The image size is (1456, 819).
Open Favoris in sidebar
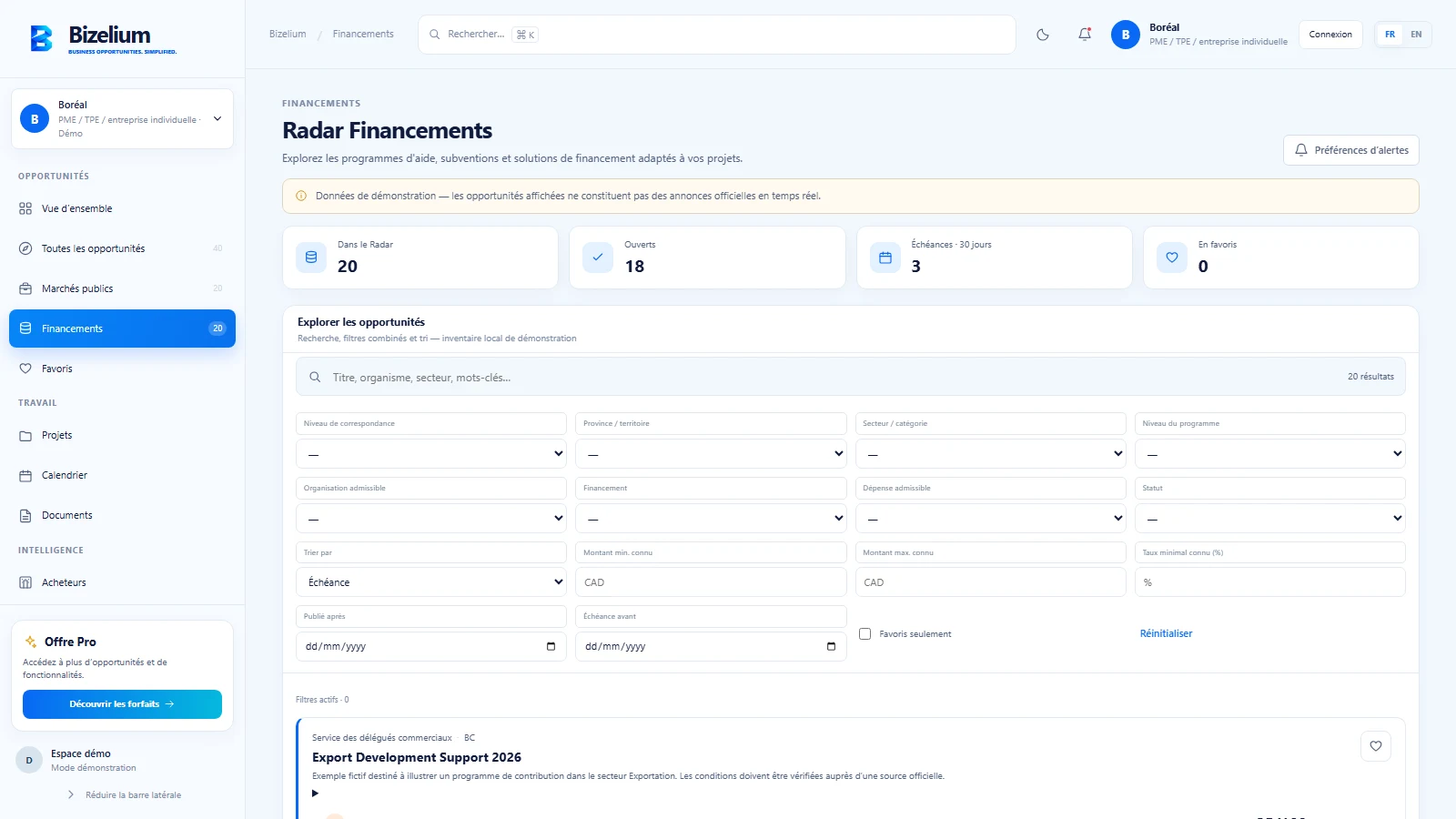click(x=122, y=369)
